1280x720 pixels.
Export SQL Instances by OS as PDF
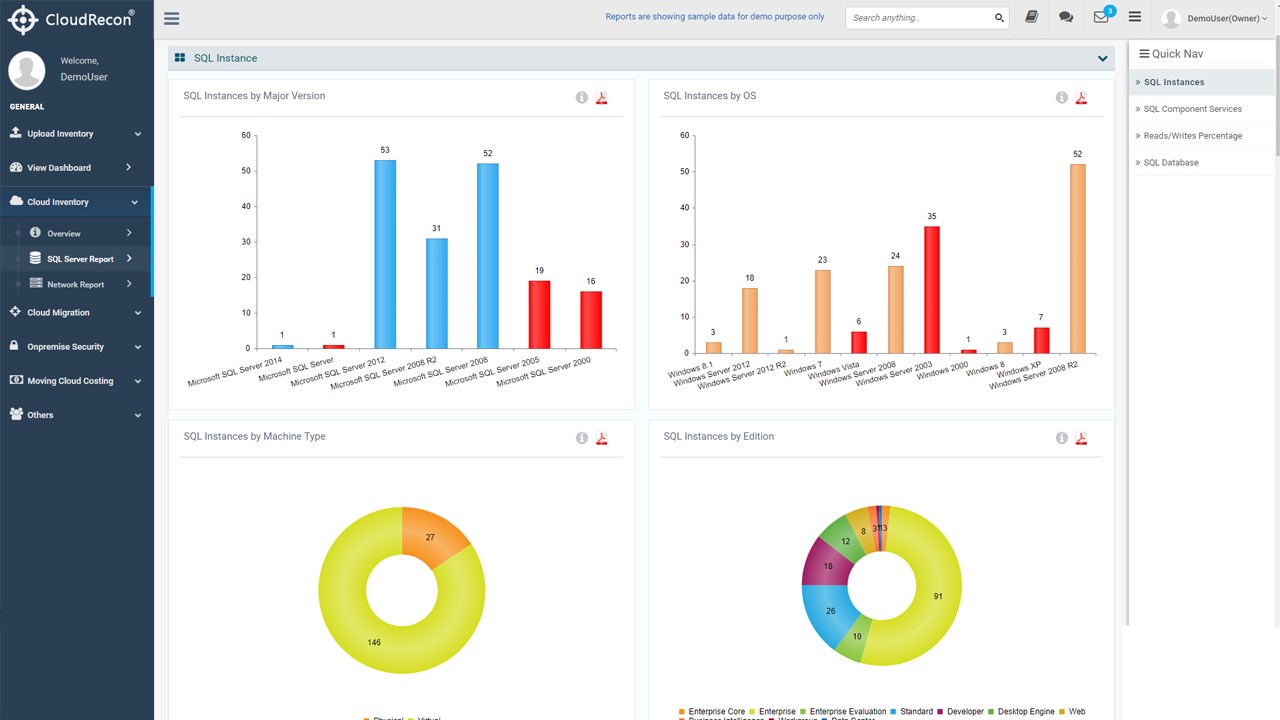(x=1081, y=97)
